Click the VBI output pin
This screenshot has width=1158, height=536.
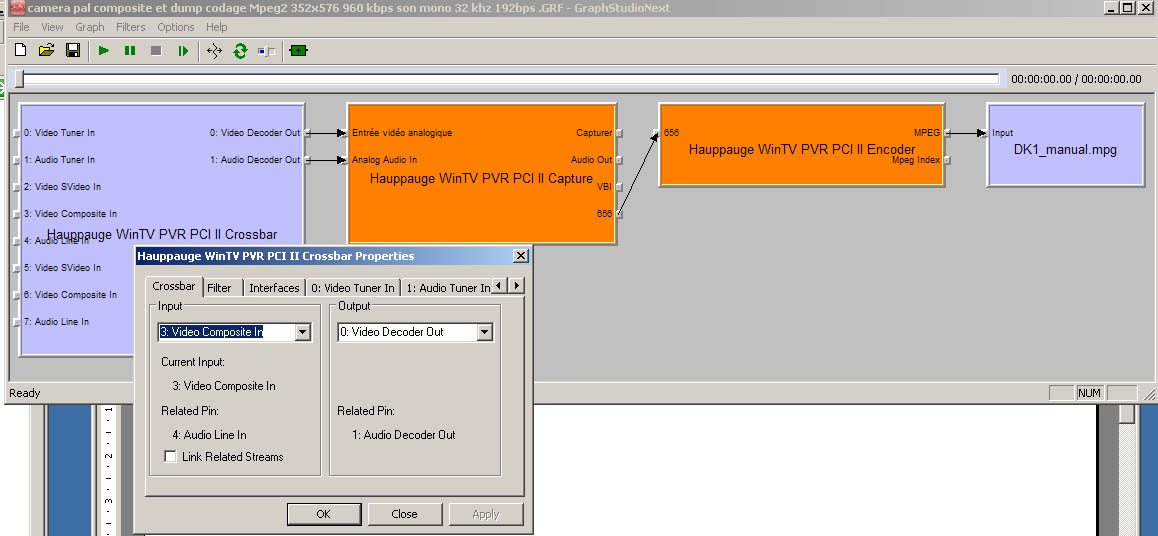[619, 187]
